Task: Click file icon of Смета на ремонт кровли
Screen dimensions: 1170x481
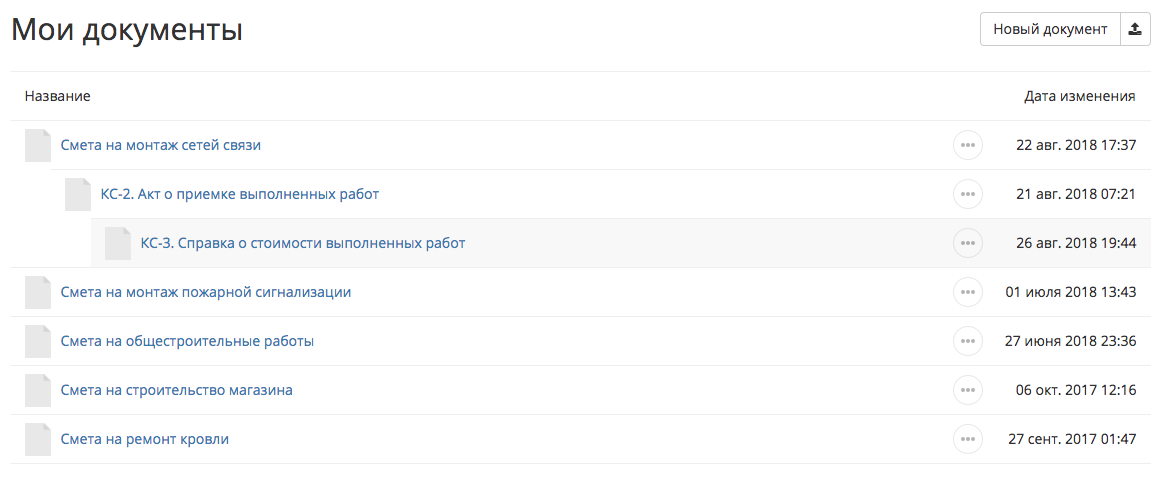Action: pos(38,439)
